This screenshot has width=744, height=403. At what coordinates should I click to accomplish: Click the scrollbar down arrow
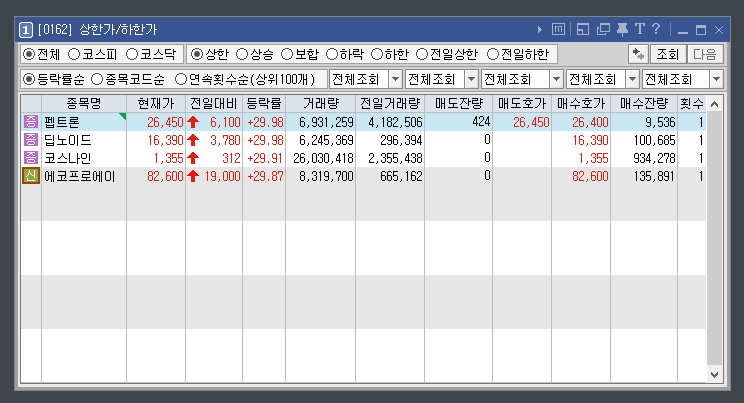[x=715, y=375]
